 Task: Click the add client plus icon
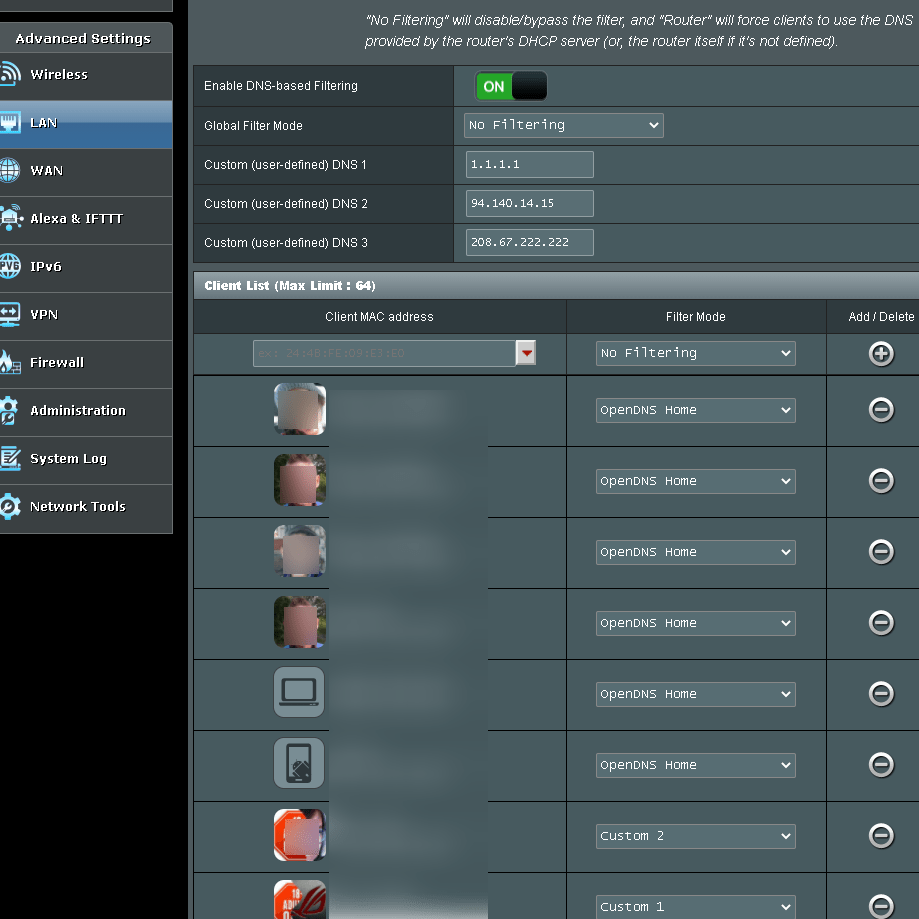click(880, 353)
